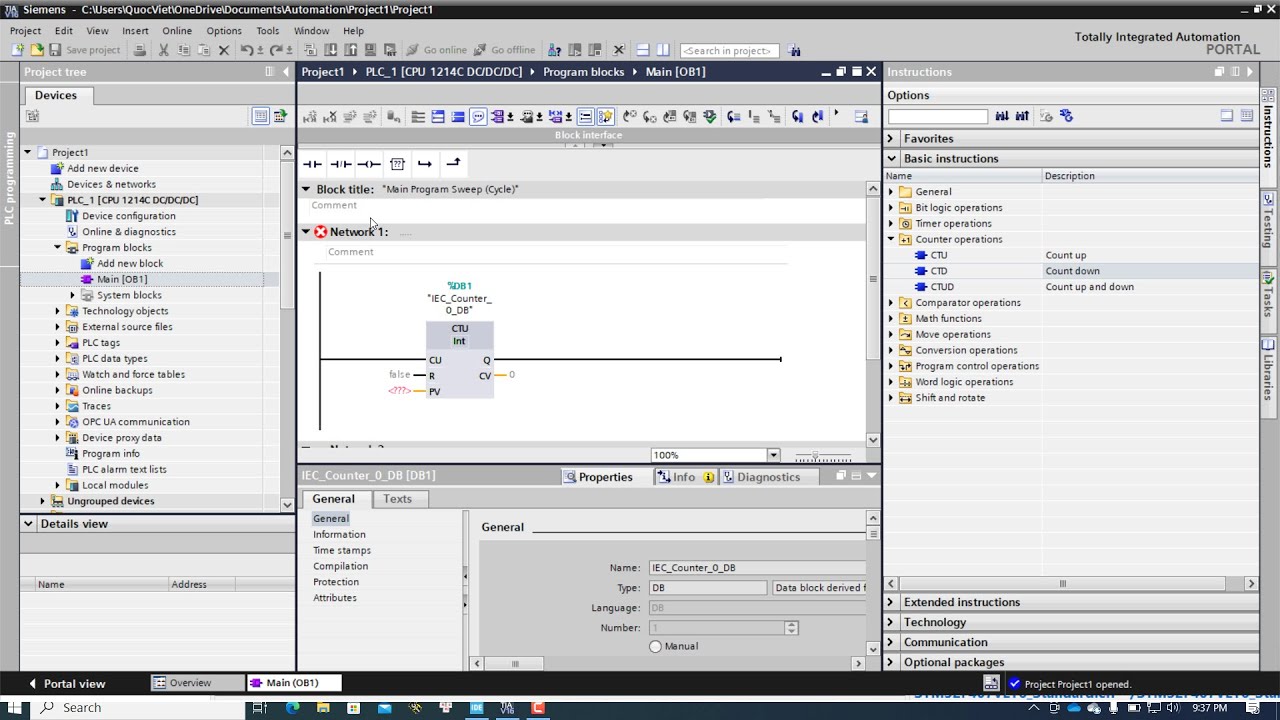Click the zoom slider in editor footer
The width and height of the screenshot is (1280, 720).
822,456
